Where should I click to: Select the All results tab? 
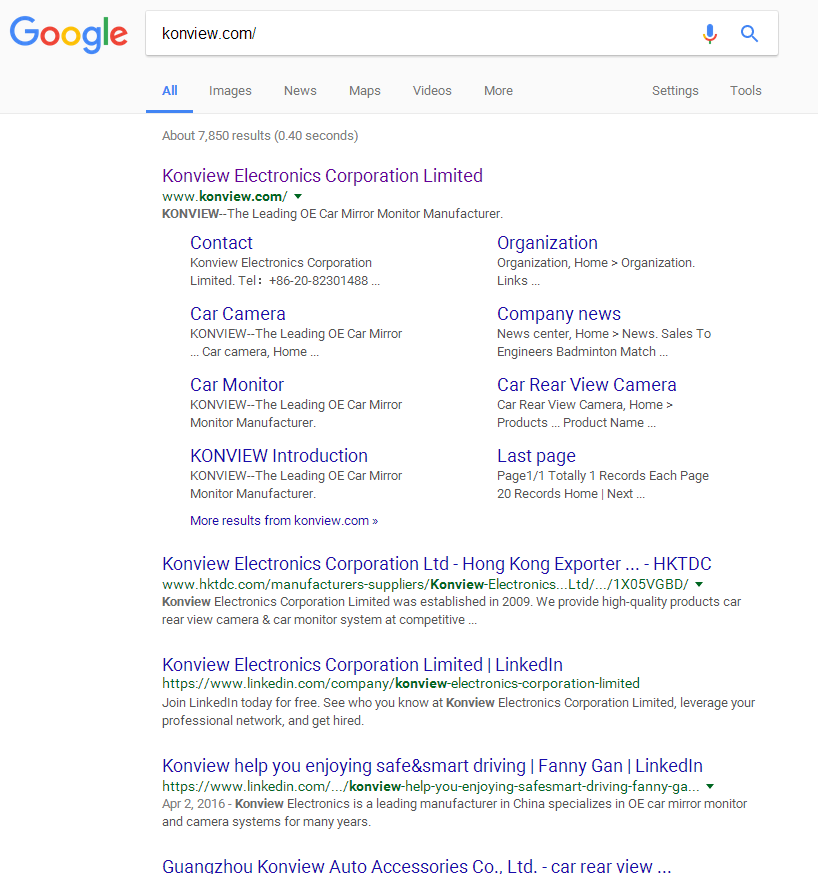pos(169,91)
